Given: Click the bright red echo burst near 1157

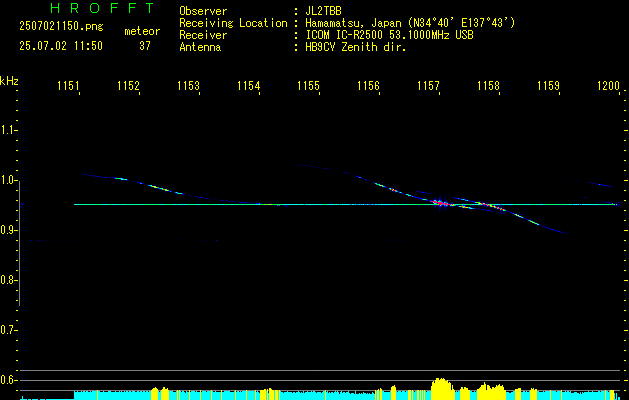Looking at the screenshot, I should tap(440, 203).
